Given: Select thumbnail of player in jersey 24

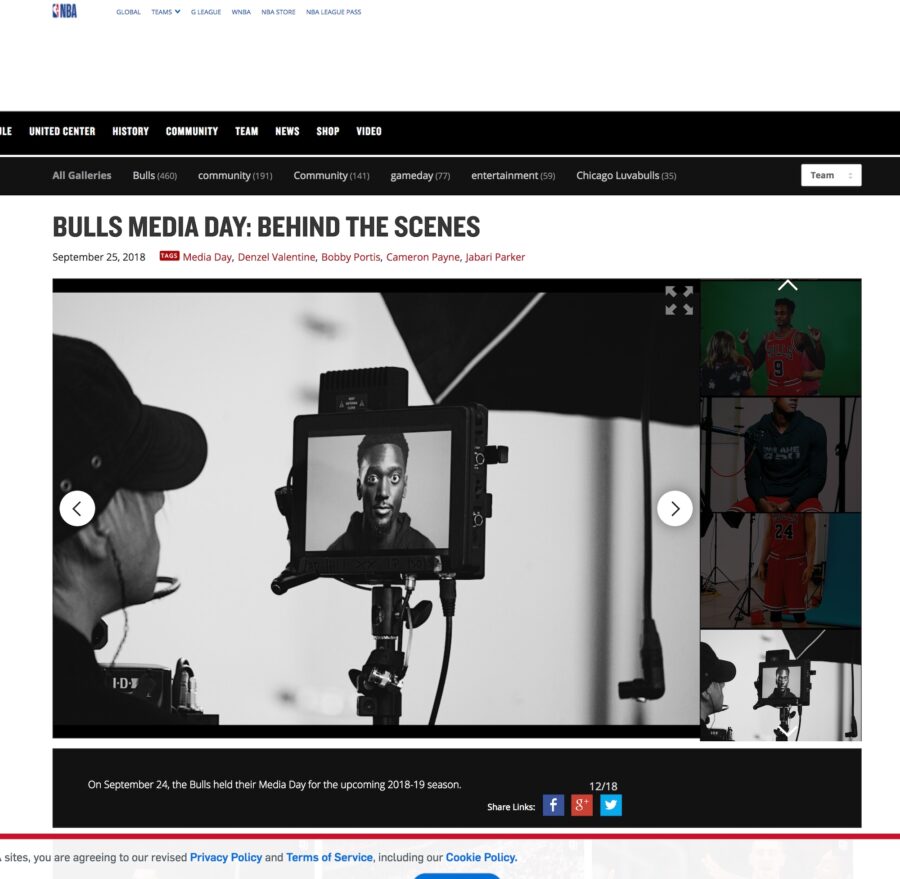Looking at the screenshot, I should (x=780, y=570).
